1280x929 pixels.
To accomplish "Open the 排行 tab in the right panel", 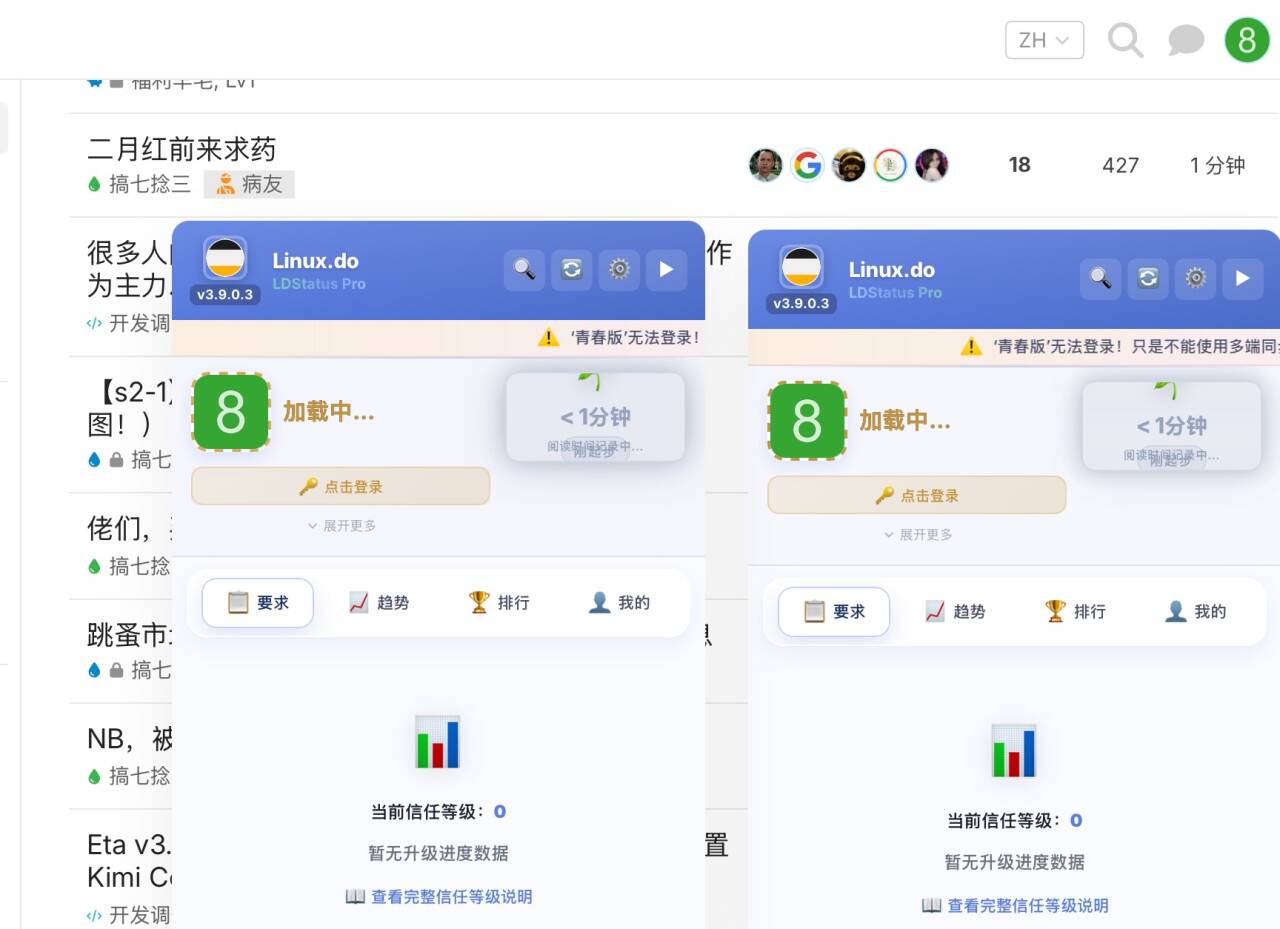I will [x=1075, y=612].
